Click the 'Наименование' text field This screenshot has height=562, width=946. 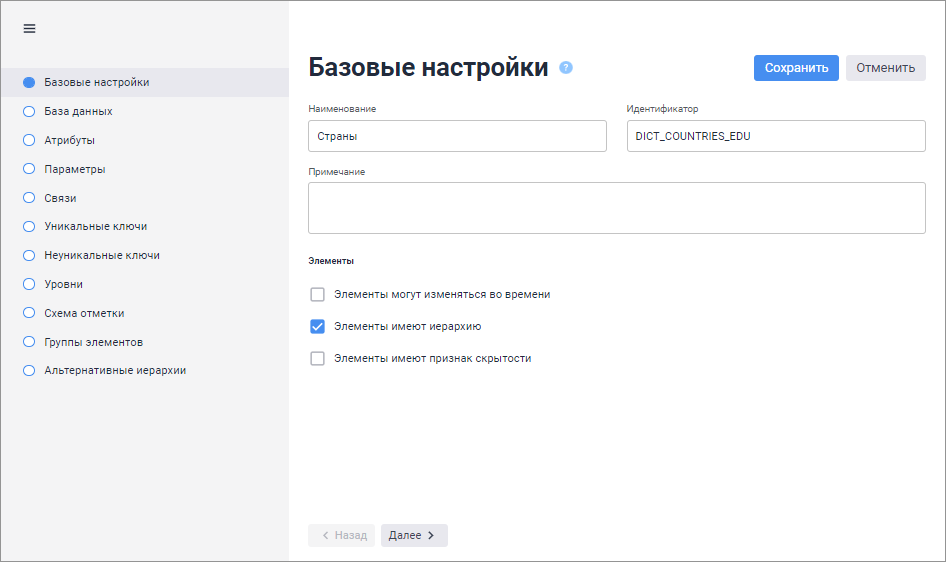click(457, 136)
